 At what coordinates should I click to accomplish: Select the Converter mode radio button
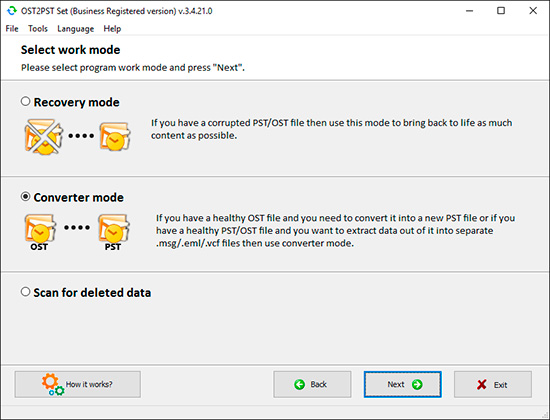click(x=25, y=196)
